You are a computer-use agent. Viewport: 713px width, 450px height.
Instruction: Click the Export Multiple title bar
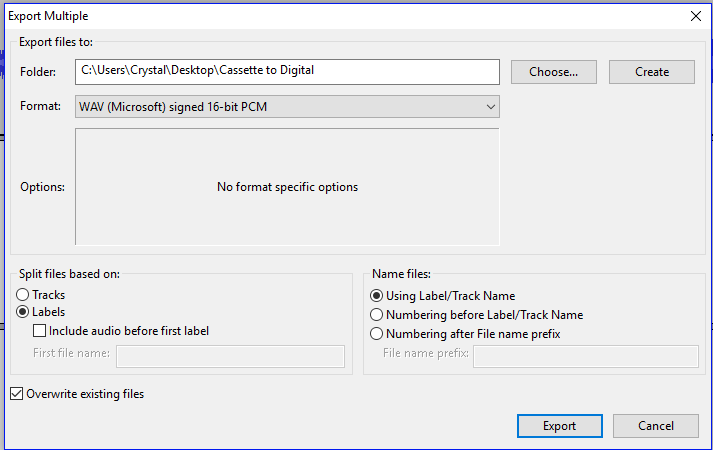[x=346, y=16]
